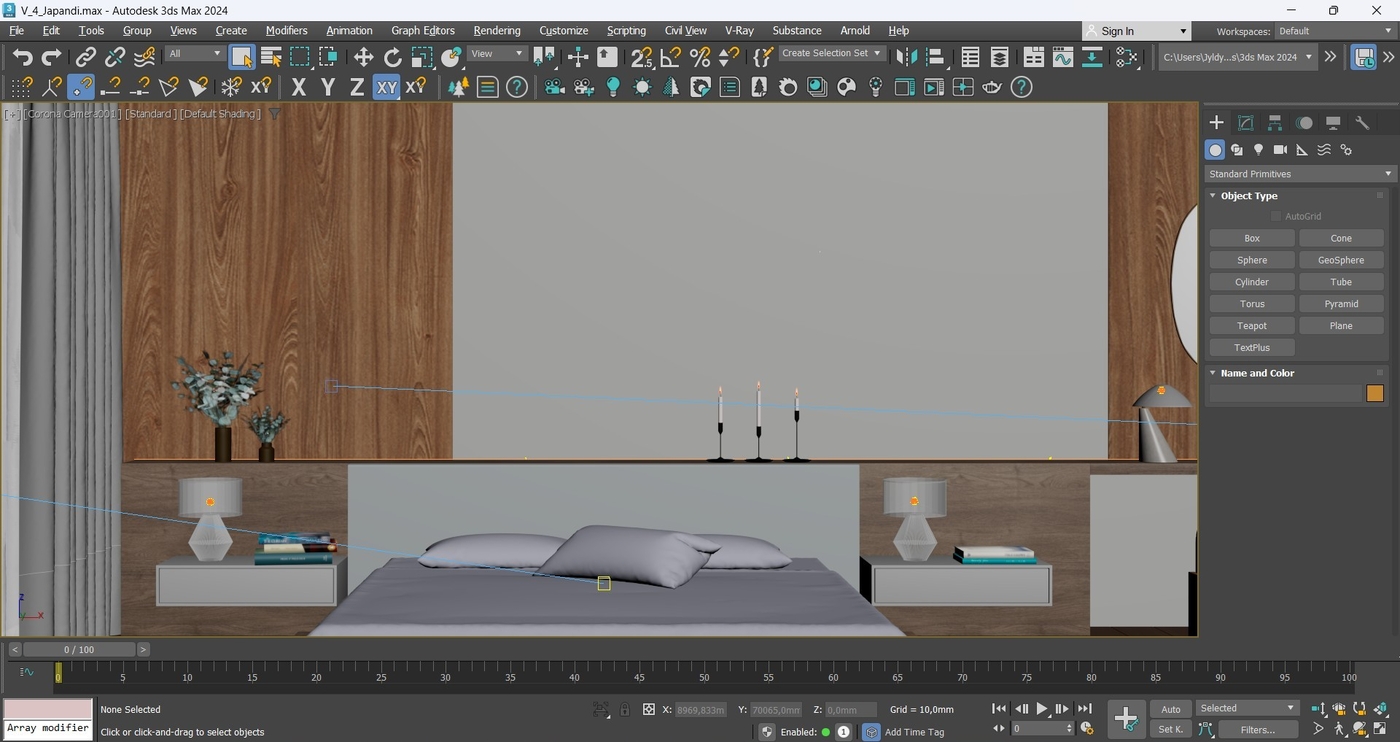
Task: Select the Move tool in the main toolbar
Action: point(364,57)
